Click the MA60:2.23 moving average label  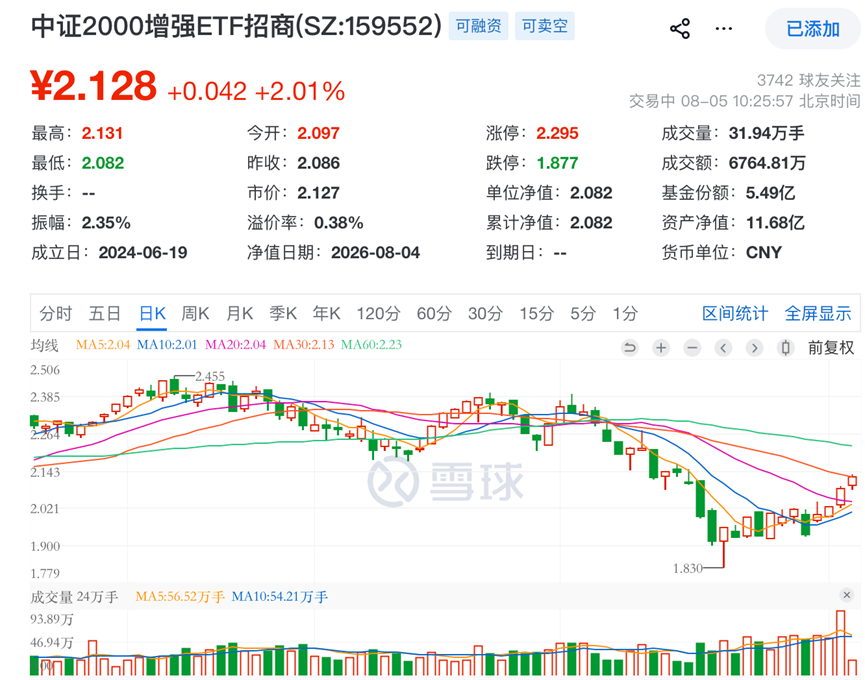tap(371, 345)
